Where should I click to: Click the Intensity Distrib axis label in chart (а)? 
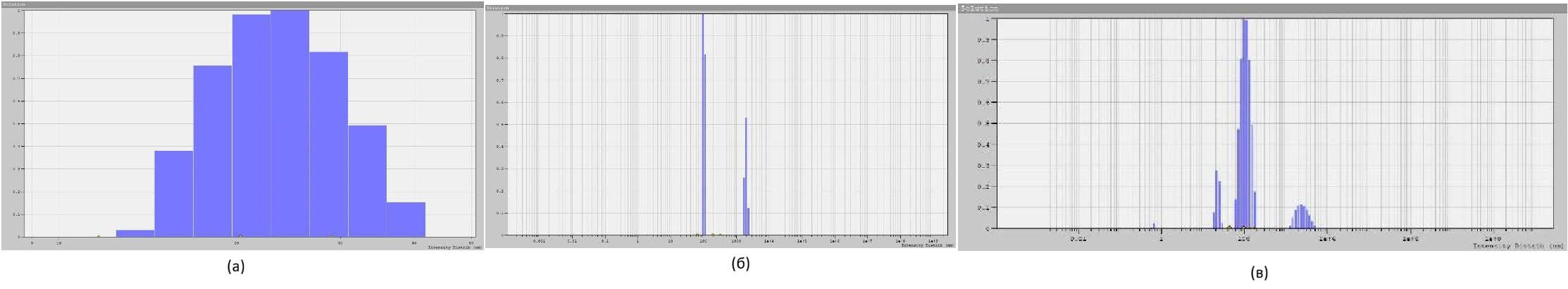pos(452,247)
